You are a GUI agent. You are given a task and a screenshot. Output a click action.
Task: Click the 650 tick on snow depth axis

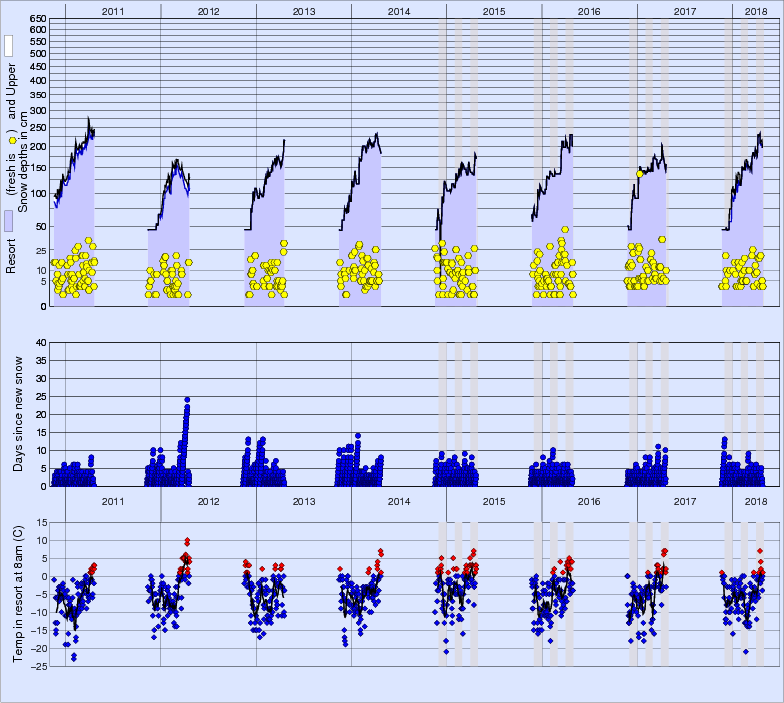37,19
